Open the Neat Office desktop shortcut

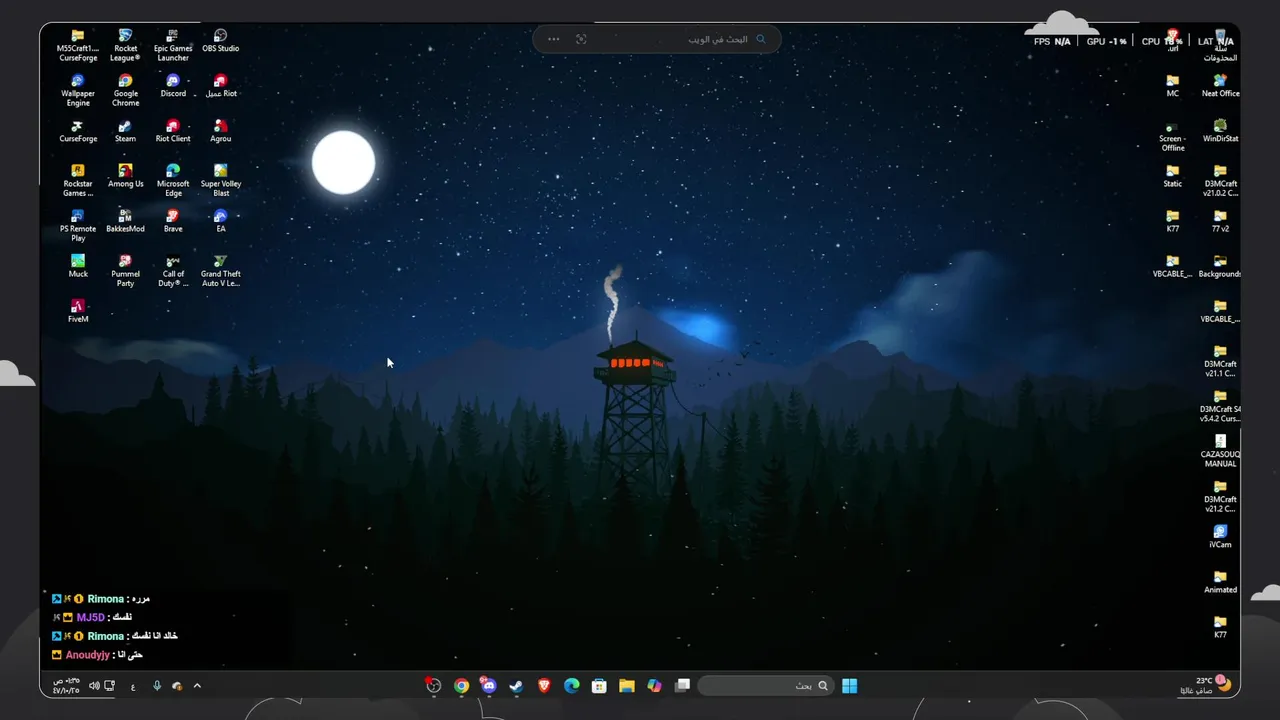(1220, 86)
